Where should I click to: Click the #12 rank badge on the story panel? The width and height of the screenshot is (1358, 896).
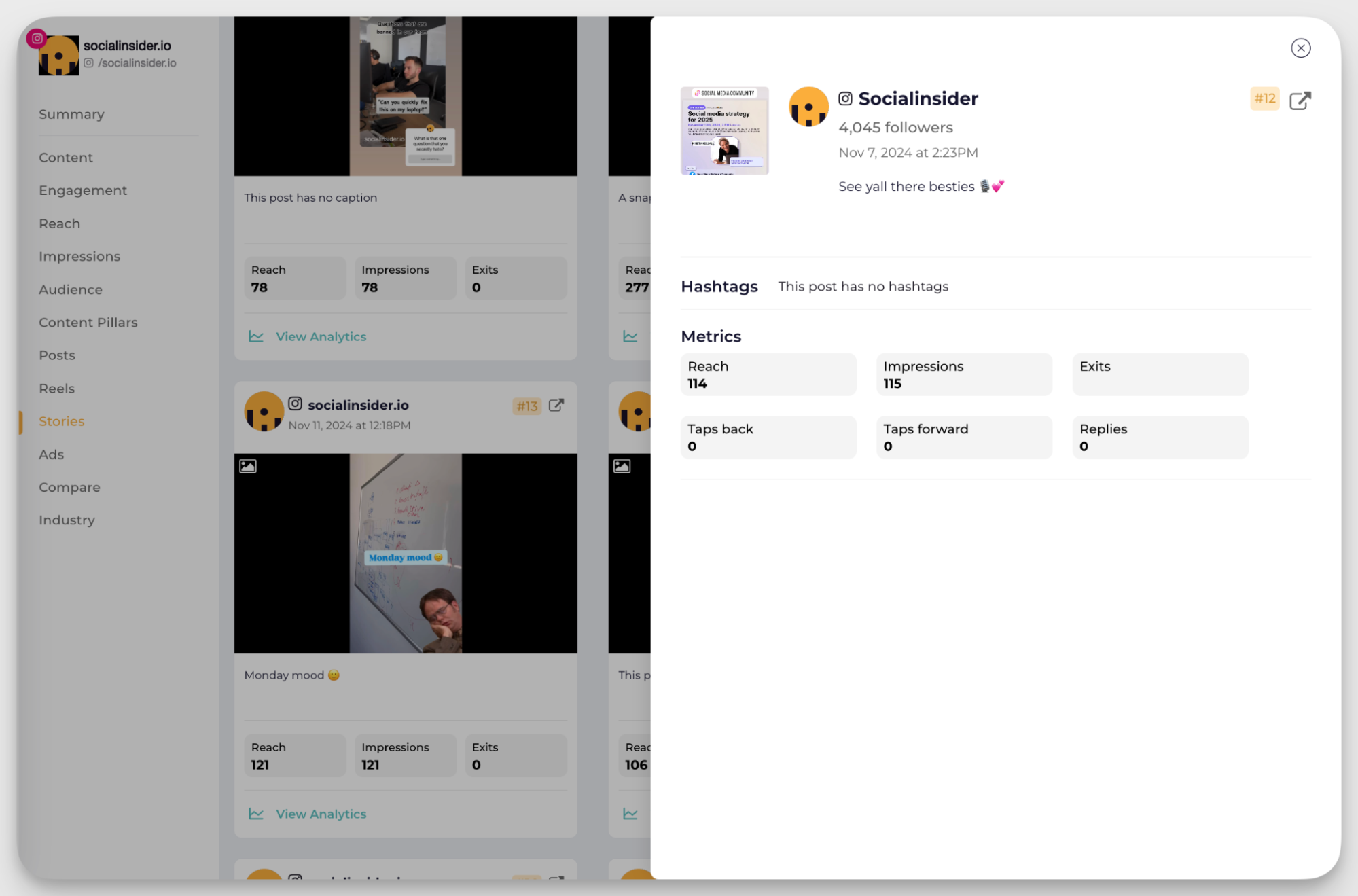[1264, 98]
